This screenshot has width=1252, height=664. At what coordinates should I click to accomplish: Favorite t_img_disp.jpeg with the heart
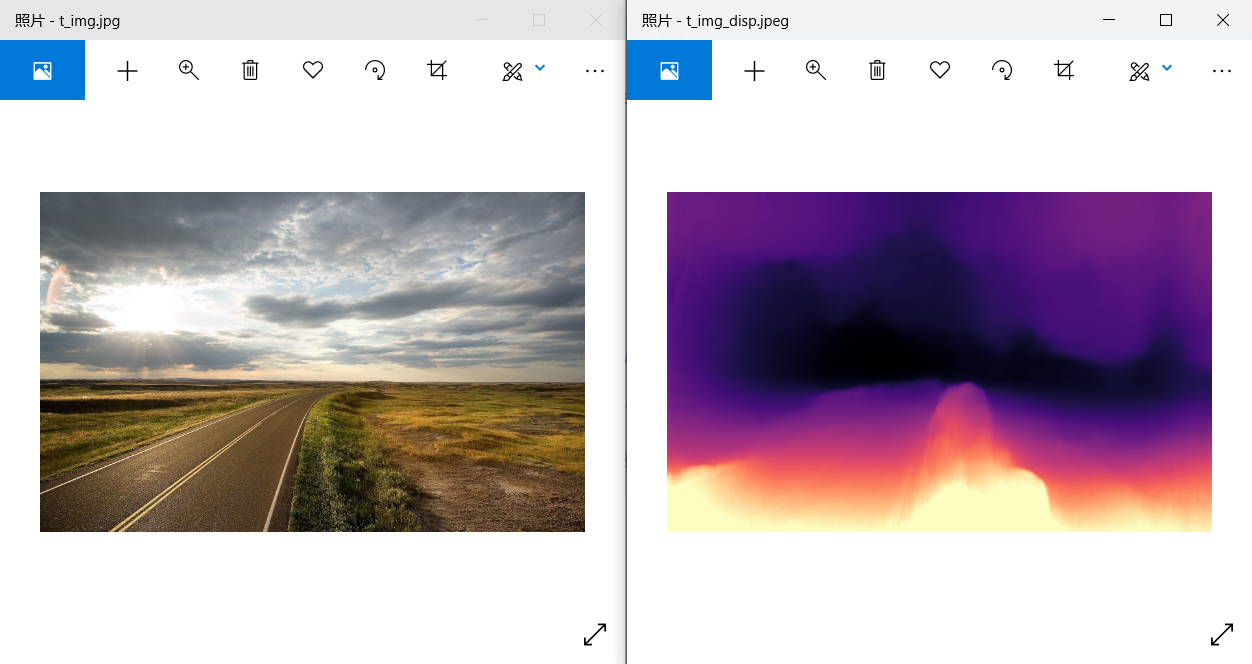pyautogui.click(x=939, y=70)
